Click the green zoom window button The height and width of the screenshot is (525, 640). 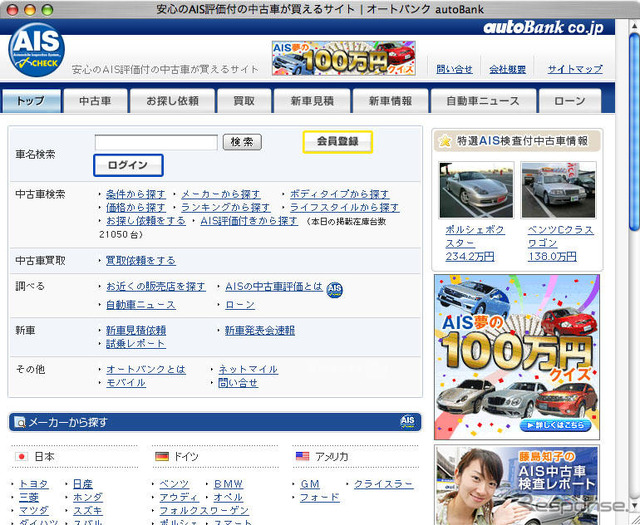point(48,9)
